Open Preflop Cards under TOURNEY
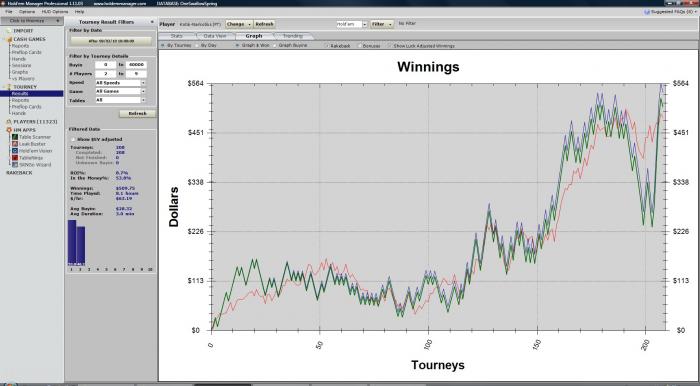 click(x=26, y=107)
